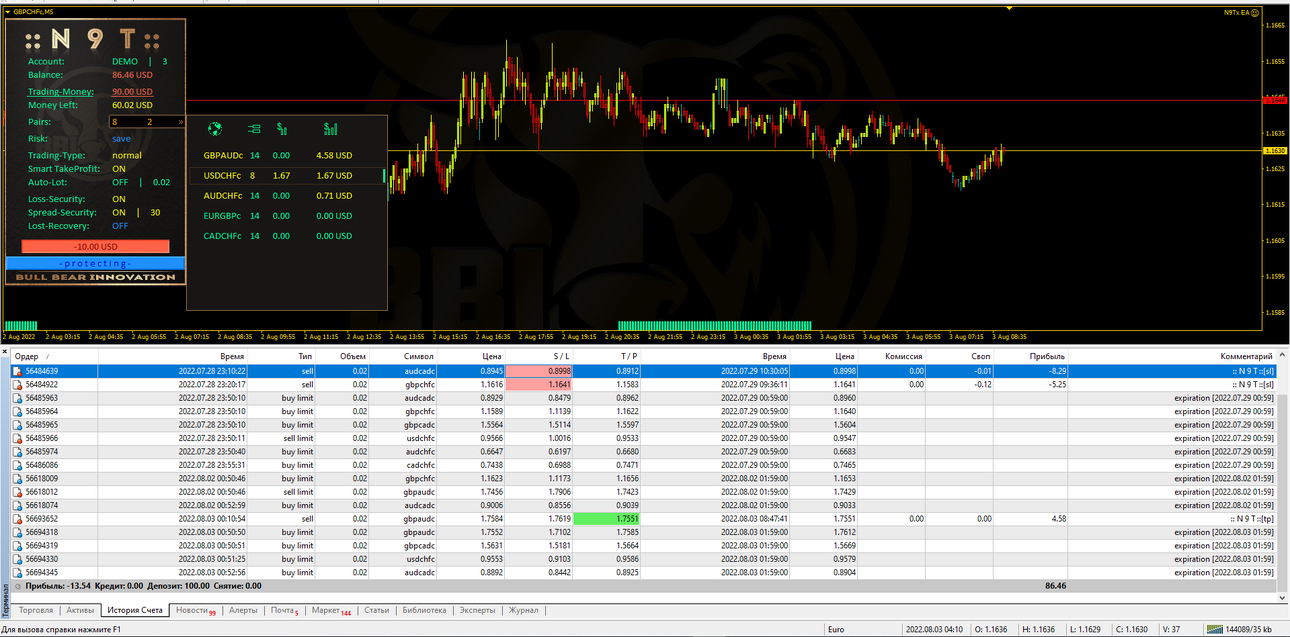
Task: Click the small circle icon beside Прибыль summary
Action: pos(17,586)
